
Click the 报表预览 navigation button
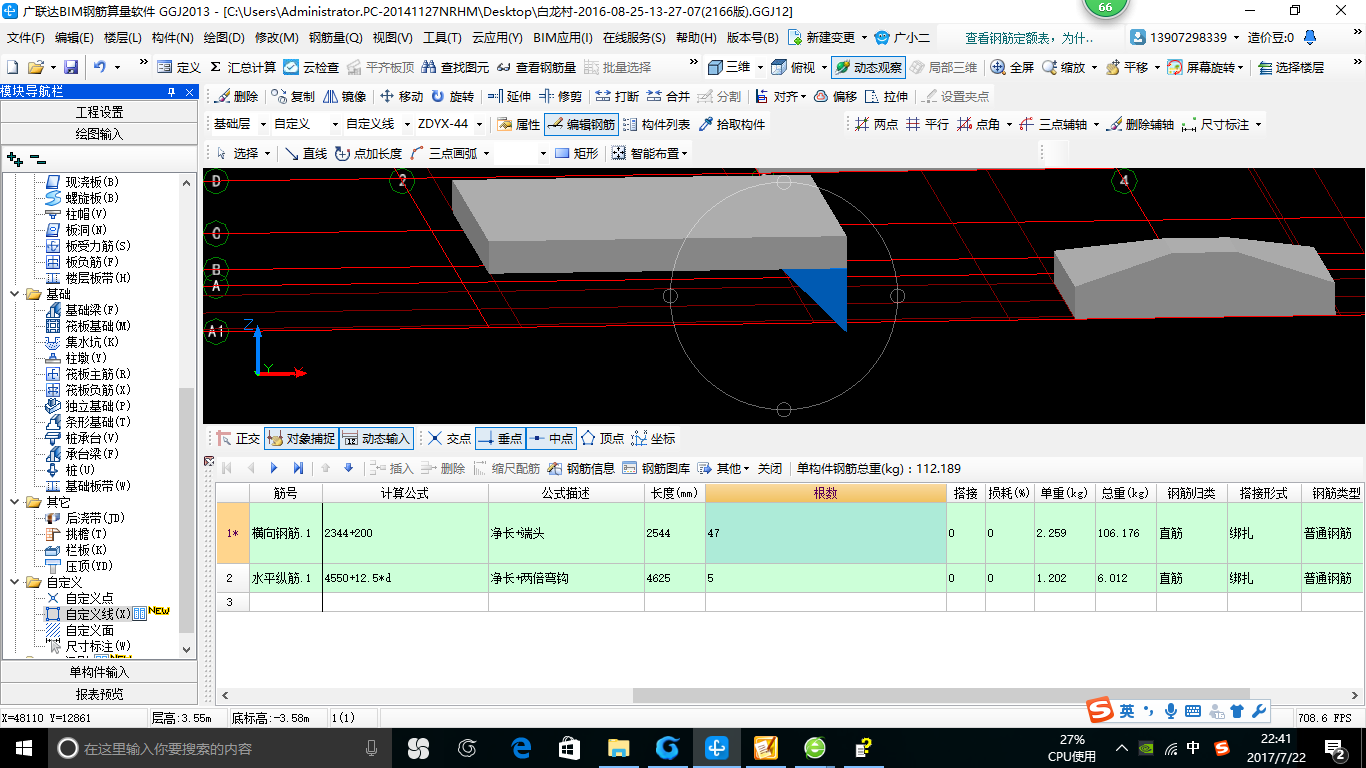(x=100, y=694)
